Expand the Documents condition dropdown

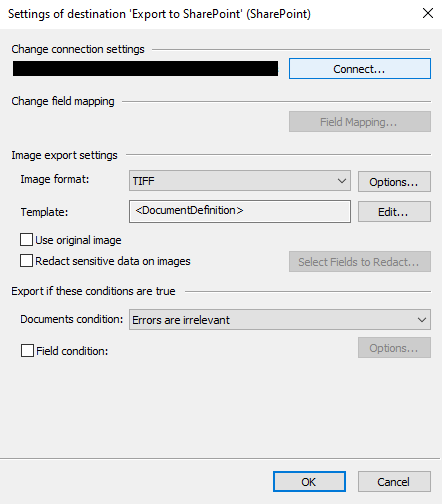[x=280, y=320]
